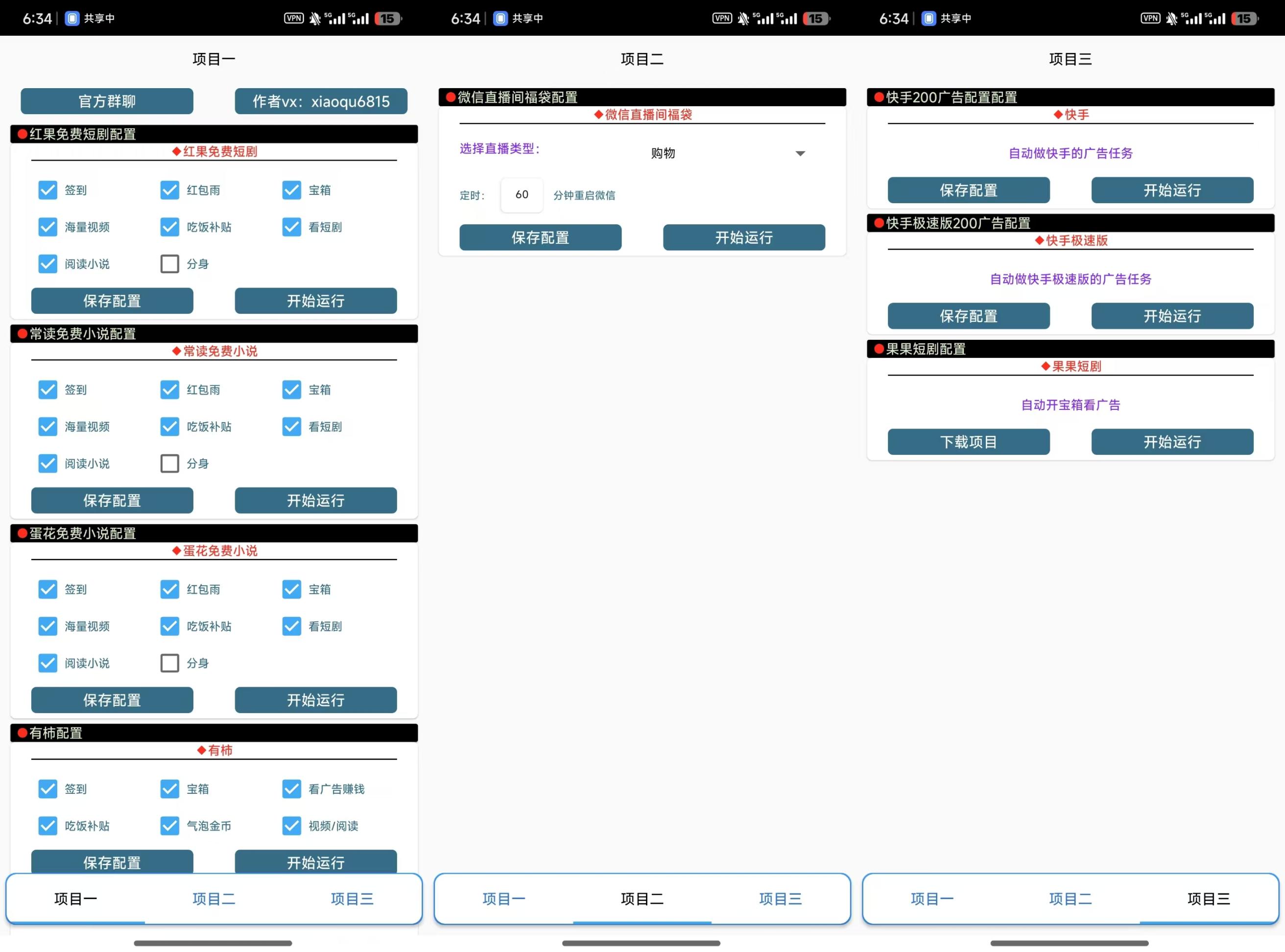Uncheck 签到 in 红果免费短剧 section
Screen dimensions: 1285x952
[x=48, y=190]
